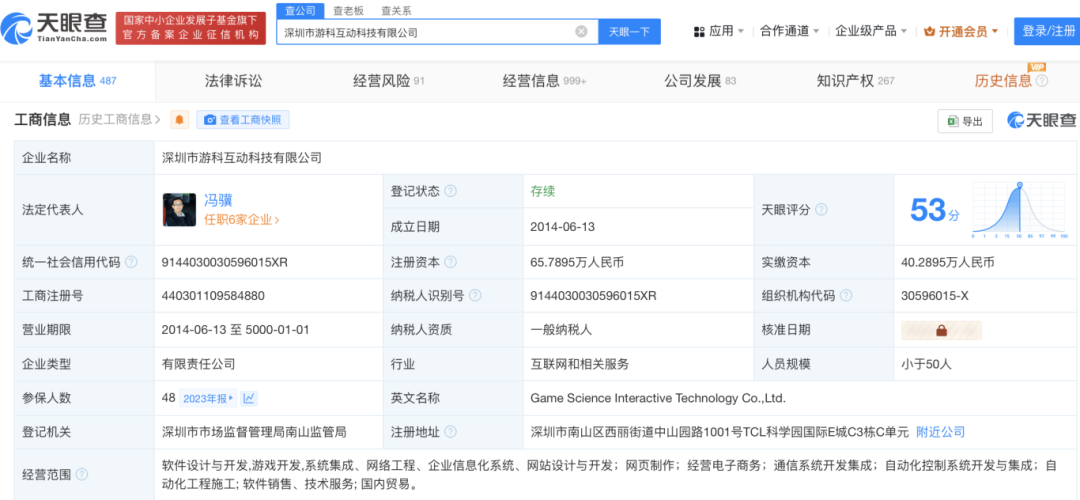Select the 查老板 search tab
The width and height of the screenshot is (1080, 500).
pos(349,10)
